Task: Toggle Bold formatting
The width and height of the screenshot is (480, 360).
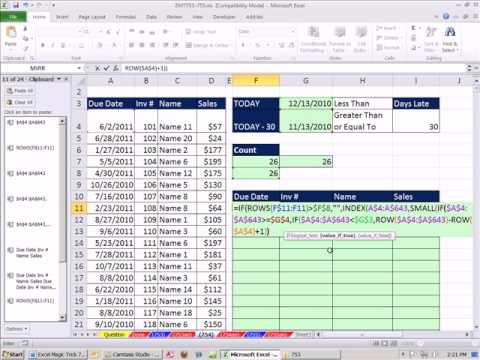Action: tap(42, 45)
